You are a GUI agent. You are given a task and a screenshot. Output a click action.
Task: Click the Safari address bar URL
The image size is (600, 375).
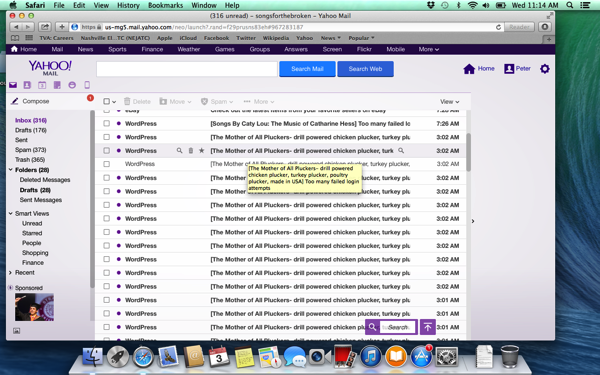(204, 27)
